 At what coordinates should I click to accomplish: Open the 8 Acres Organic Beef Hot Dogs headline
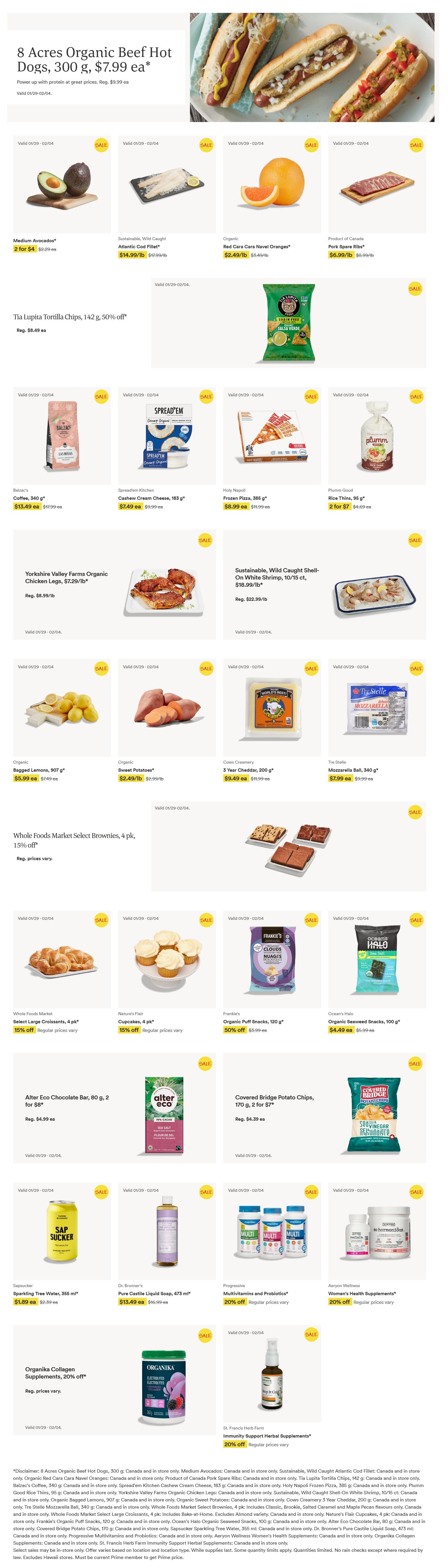pyautogui.click(x=95, y=60)
